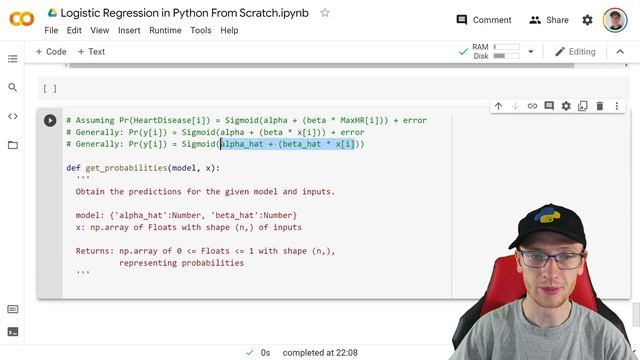Open settings gear in the header
Screen dimensions: 640x360
(587, 20)
